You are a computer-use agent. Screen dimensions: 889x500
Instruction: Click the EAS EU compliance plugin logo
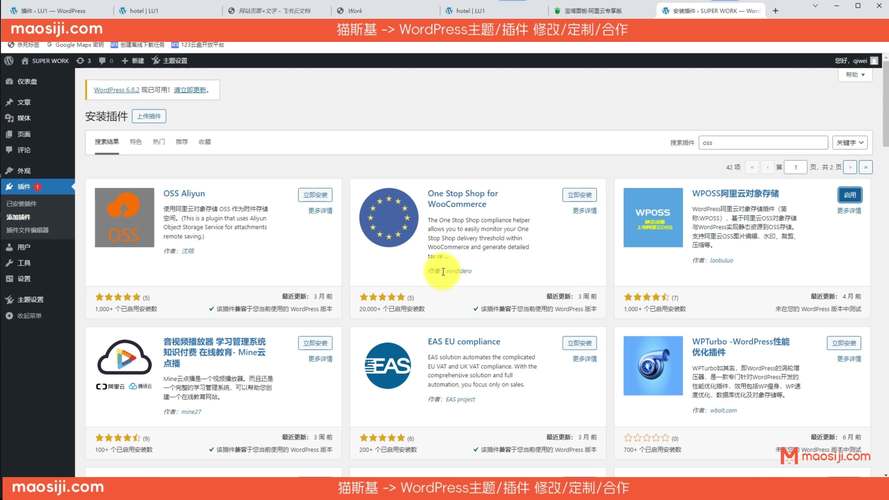pos(388,365)
